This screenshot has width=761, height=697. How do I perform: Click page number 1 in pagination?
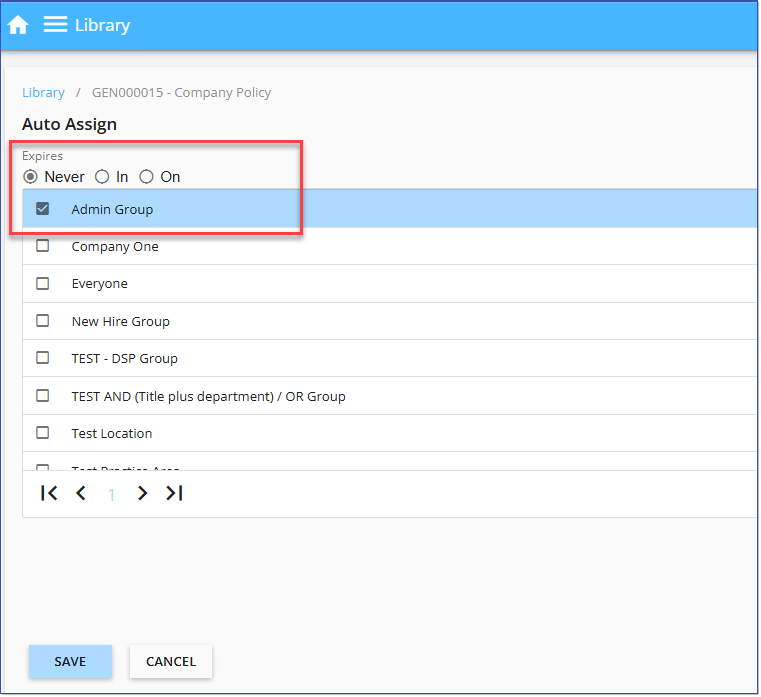[x=111, y=494]
